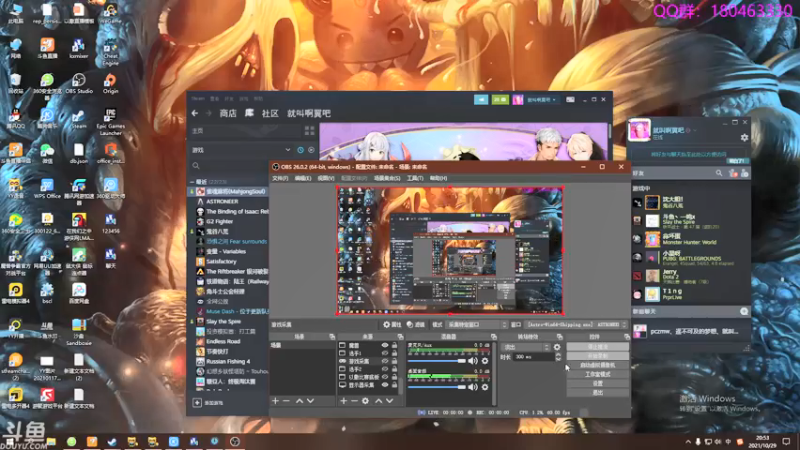Open mic/aux audio settings gear
This screenshot has width=800, height=450.
(x=485, y=361)
